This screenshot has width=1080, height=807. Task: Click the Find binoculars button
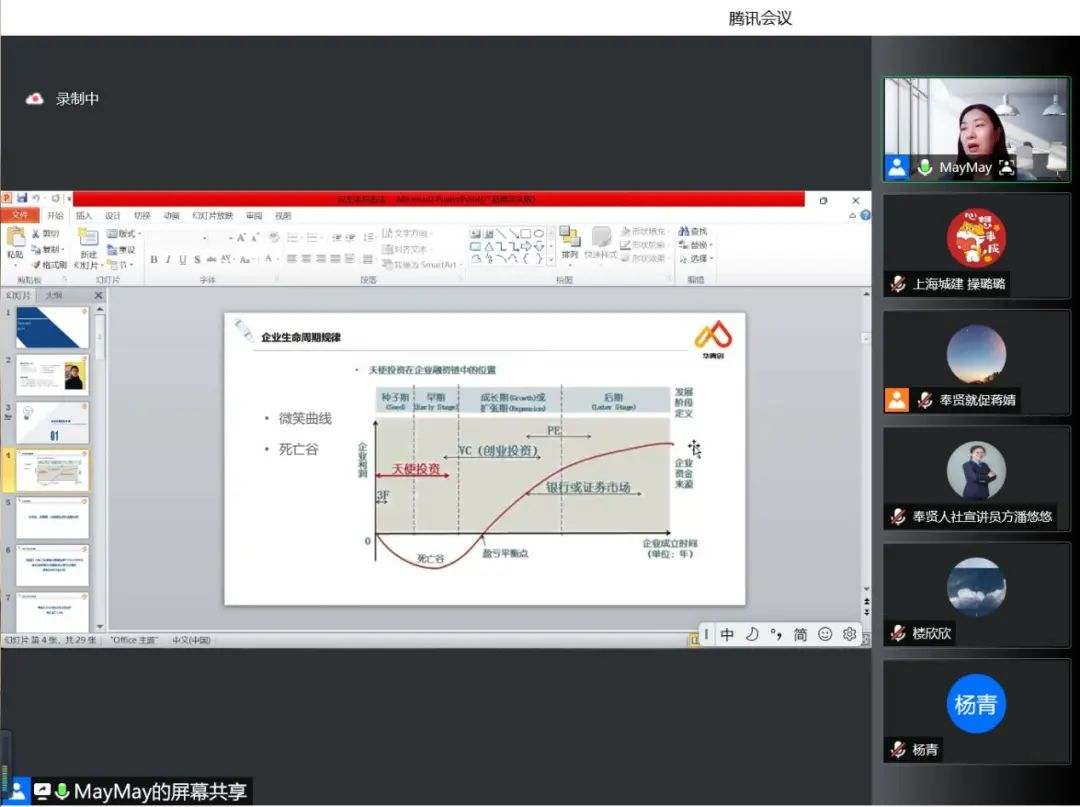coord(693,231)
